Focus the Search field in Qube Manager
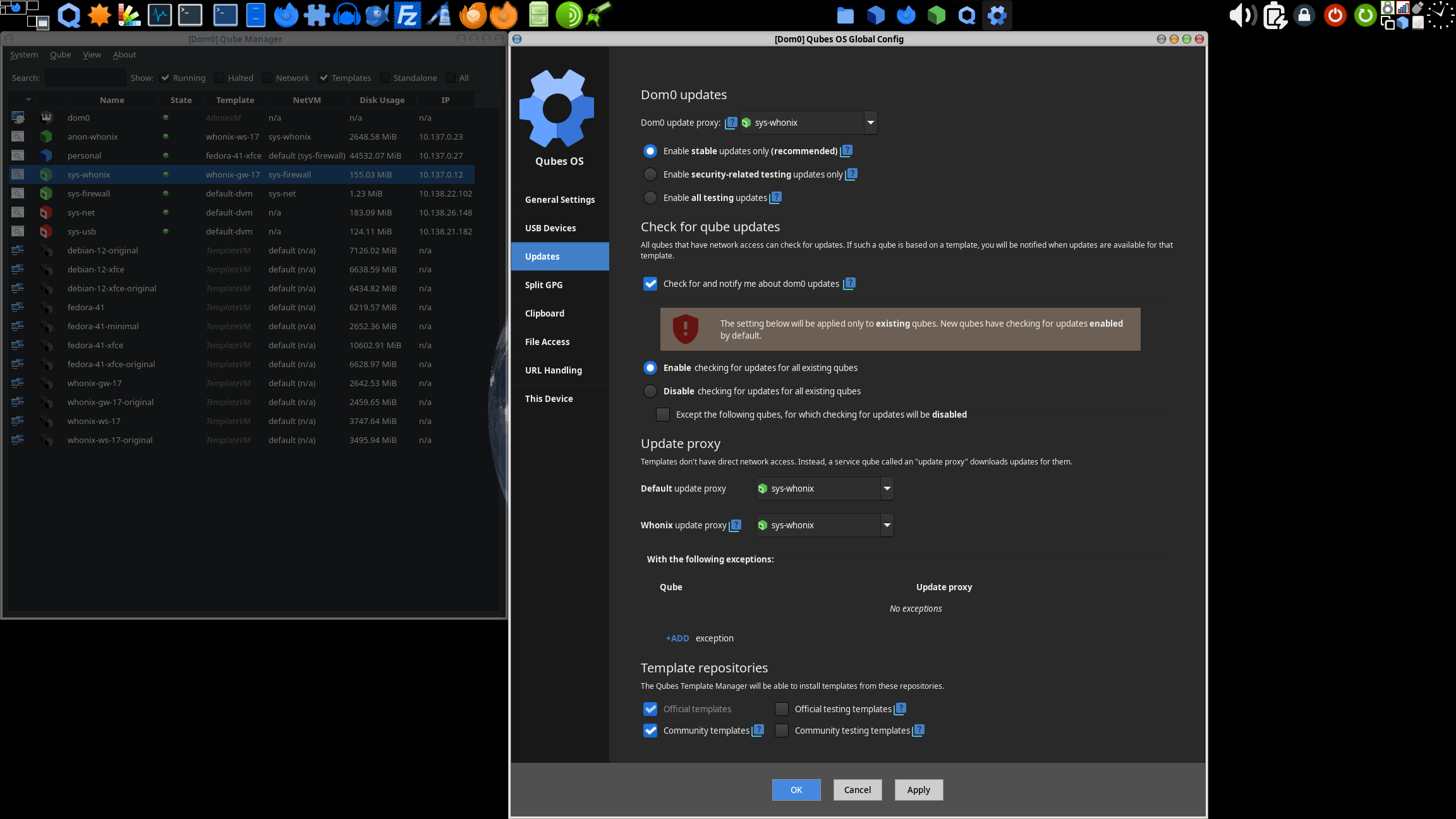 [x=85, y=78]
